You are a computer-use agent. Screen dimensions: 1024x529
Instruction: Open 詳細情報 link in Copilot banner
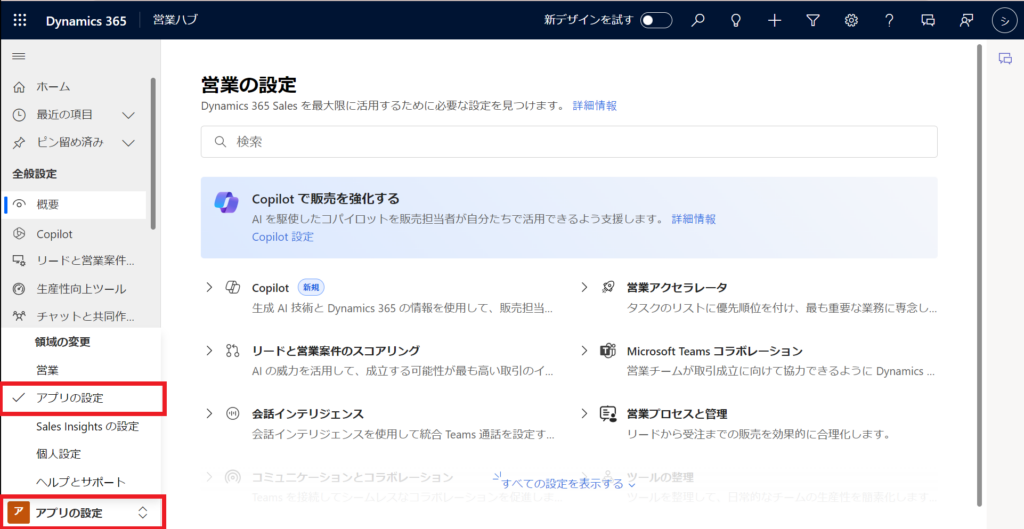pyautogui.click(x=694, y=219)
